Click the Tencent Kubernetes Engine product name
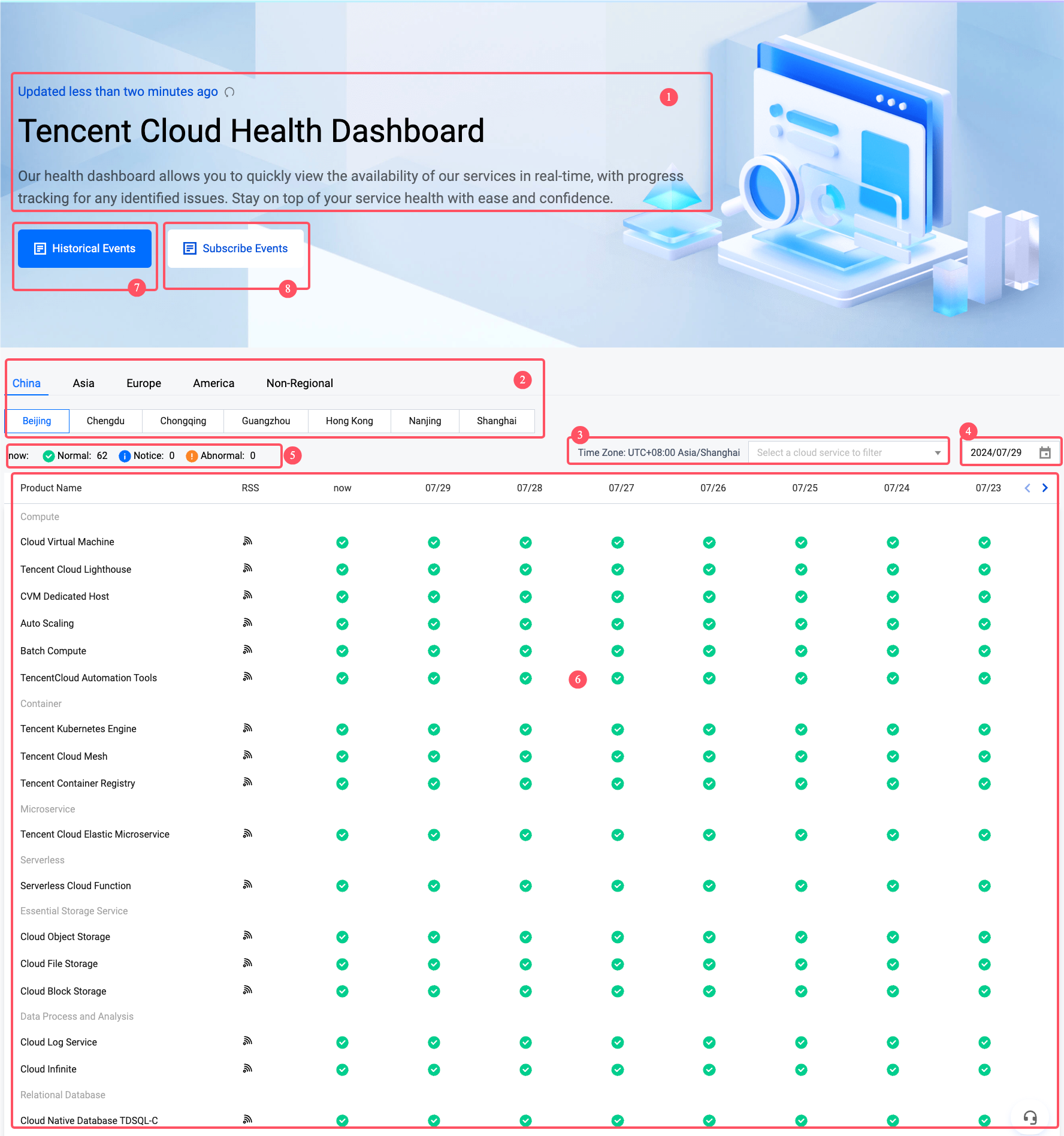This screenshot has height=1136, width=1064. 78,729
